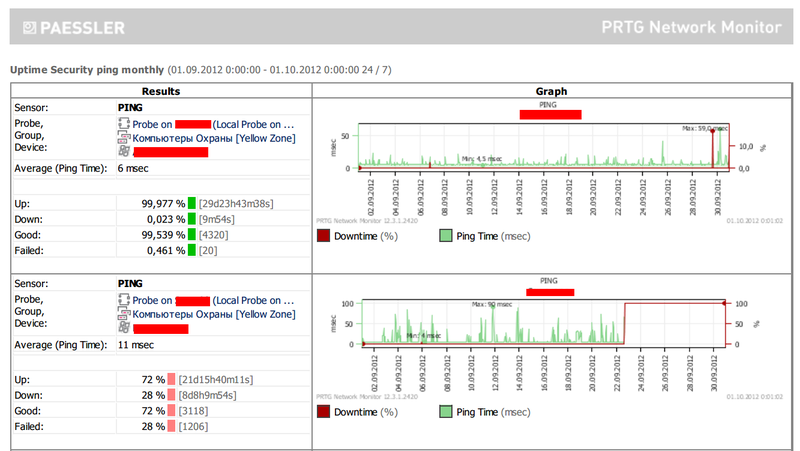
Task: Click the '[20]' failed requests count
Action: (x=208, y=250)
